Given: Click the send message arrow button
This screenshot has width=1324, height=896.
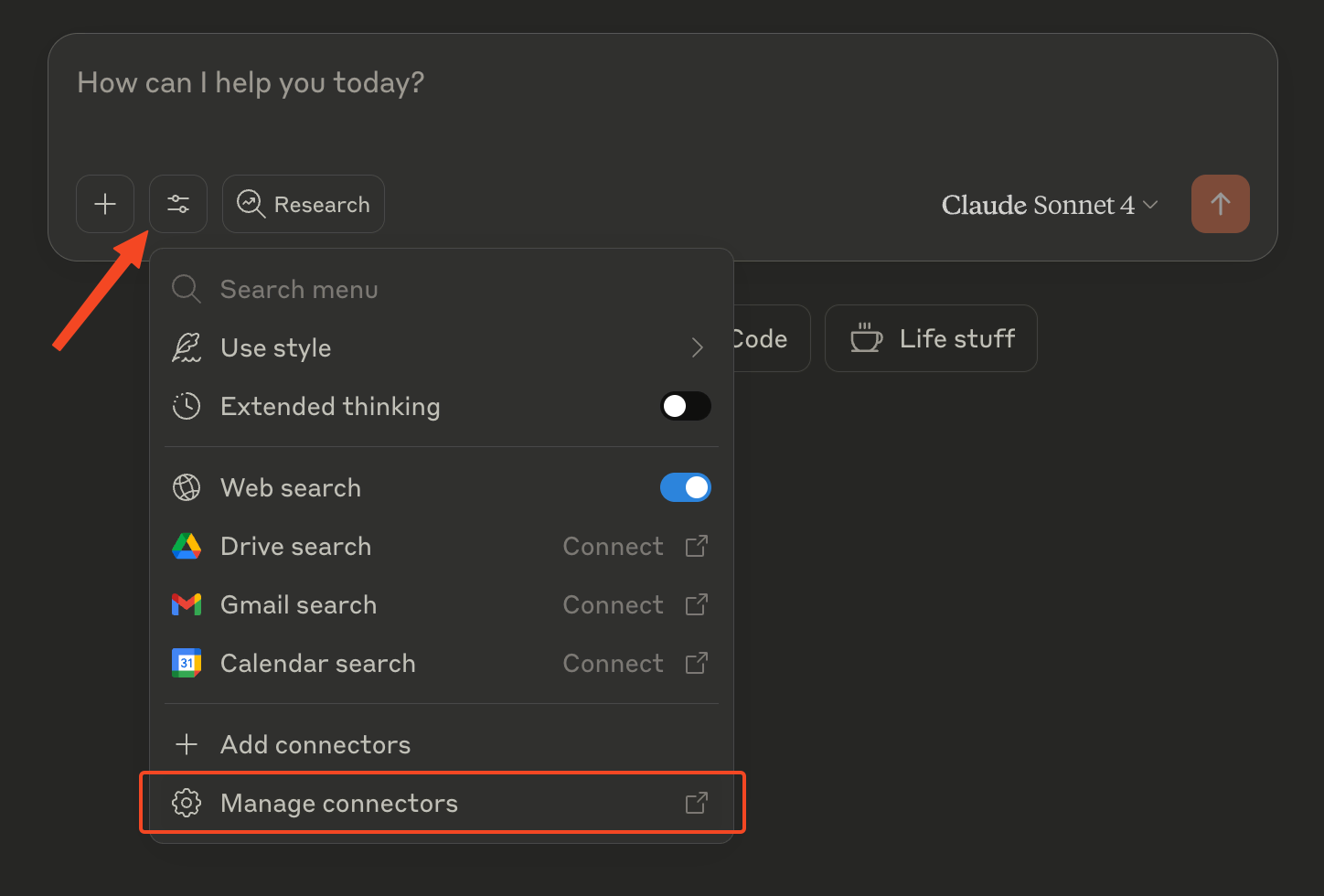Looking at the screenshot, I should 1221,204.
